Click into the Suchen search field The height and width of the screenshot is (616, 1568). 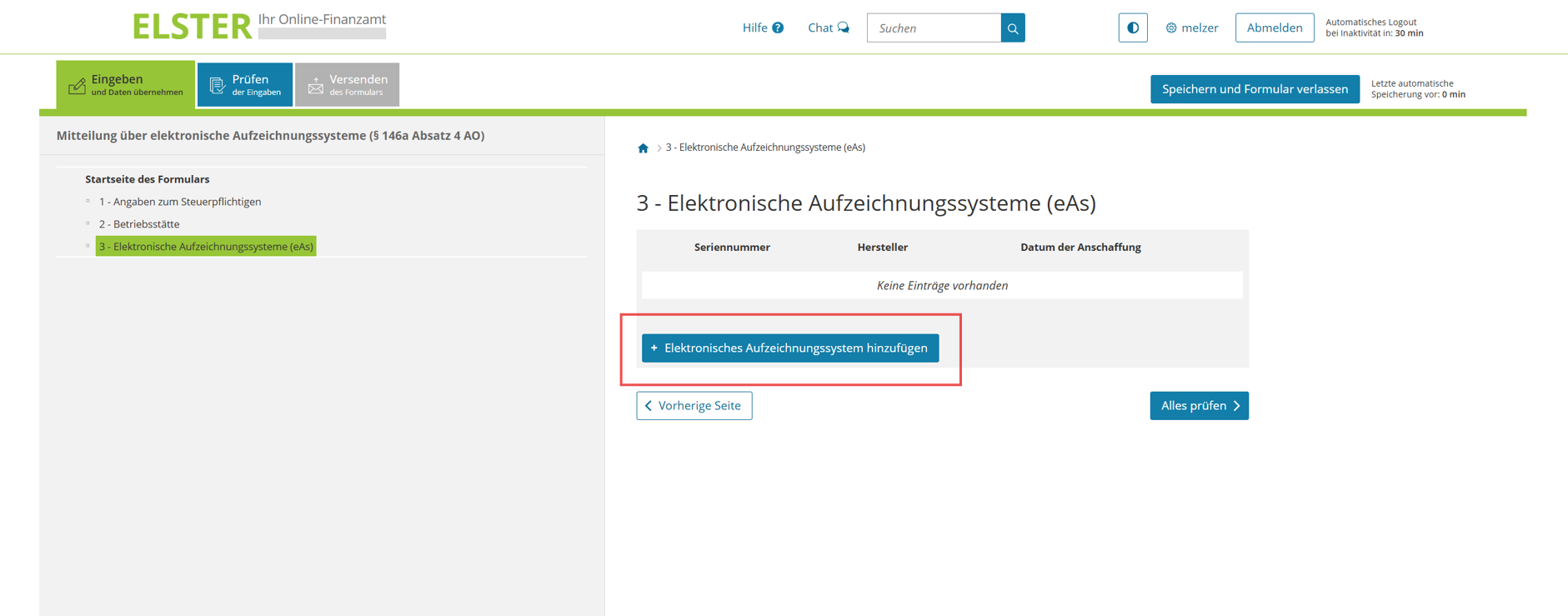[934, 28]
